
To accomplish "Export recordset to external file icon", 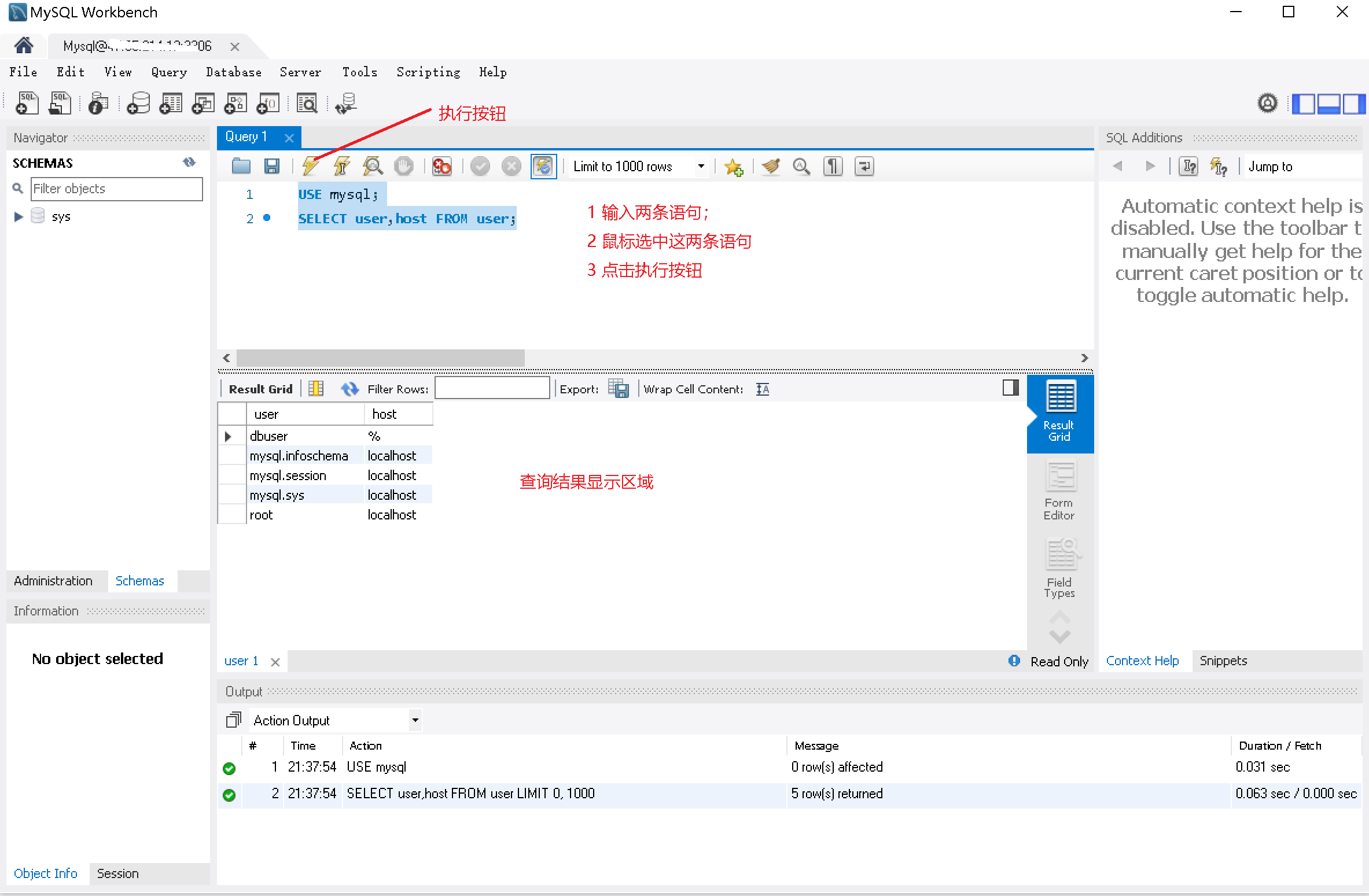I will click(619, 389).
